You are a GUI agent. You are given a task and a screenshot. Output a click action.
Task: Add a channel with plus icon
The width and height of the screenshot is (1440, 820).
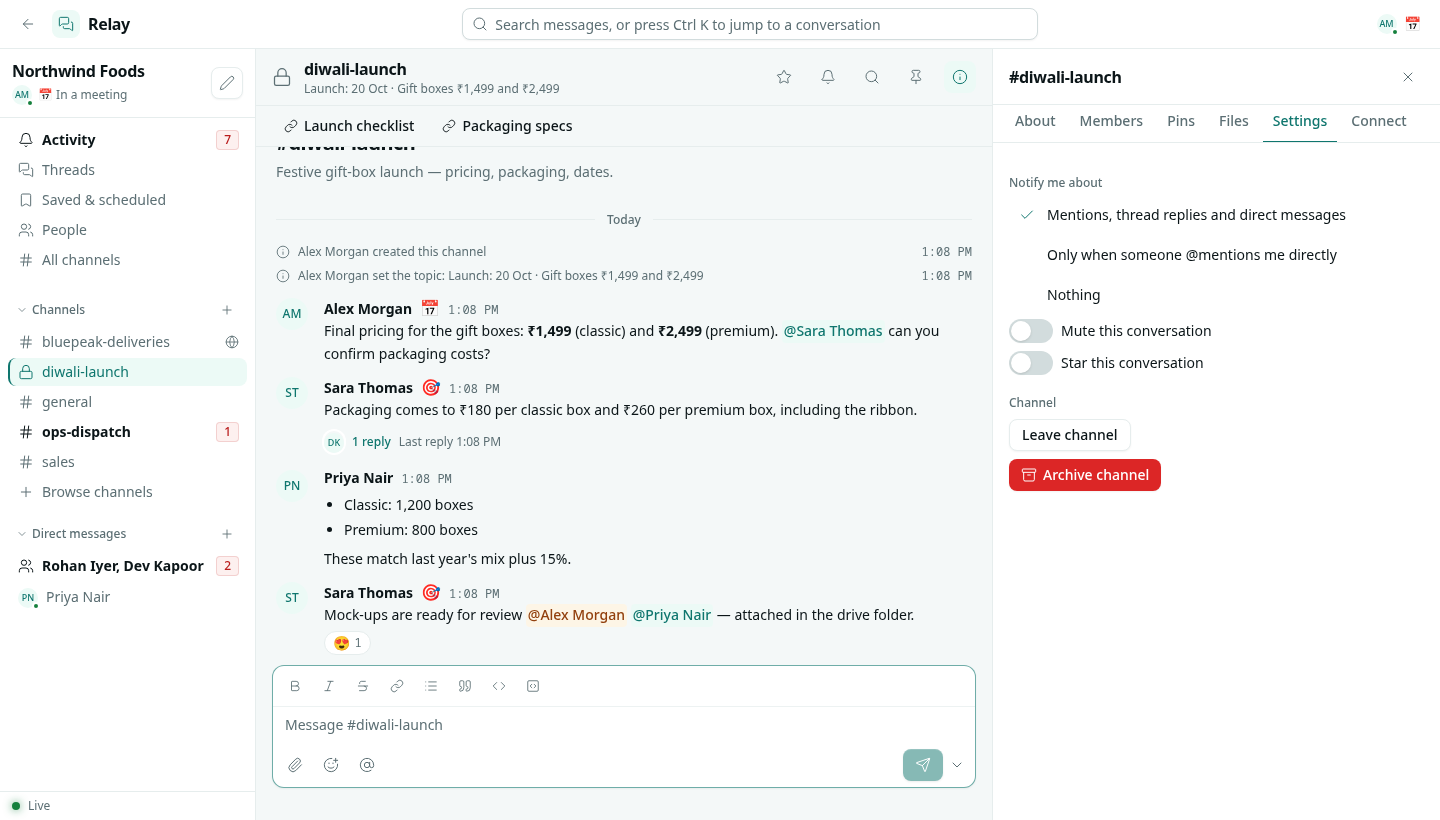[x=227, y=310]
